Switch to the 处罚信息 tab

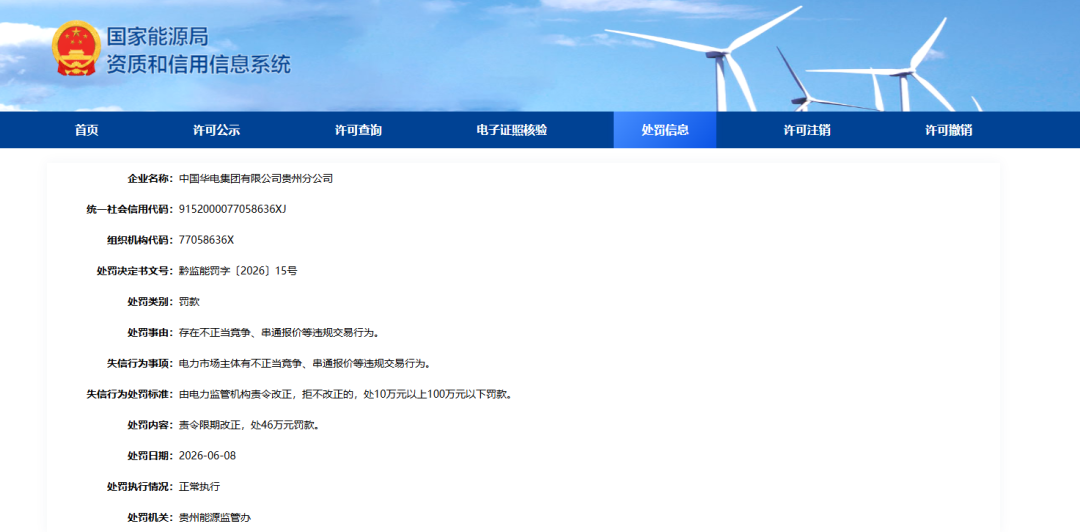tap(665, 130)
